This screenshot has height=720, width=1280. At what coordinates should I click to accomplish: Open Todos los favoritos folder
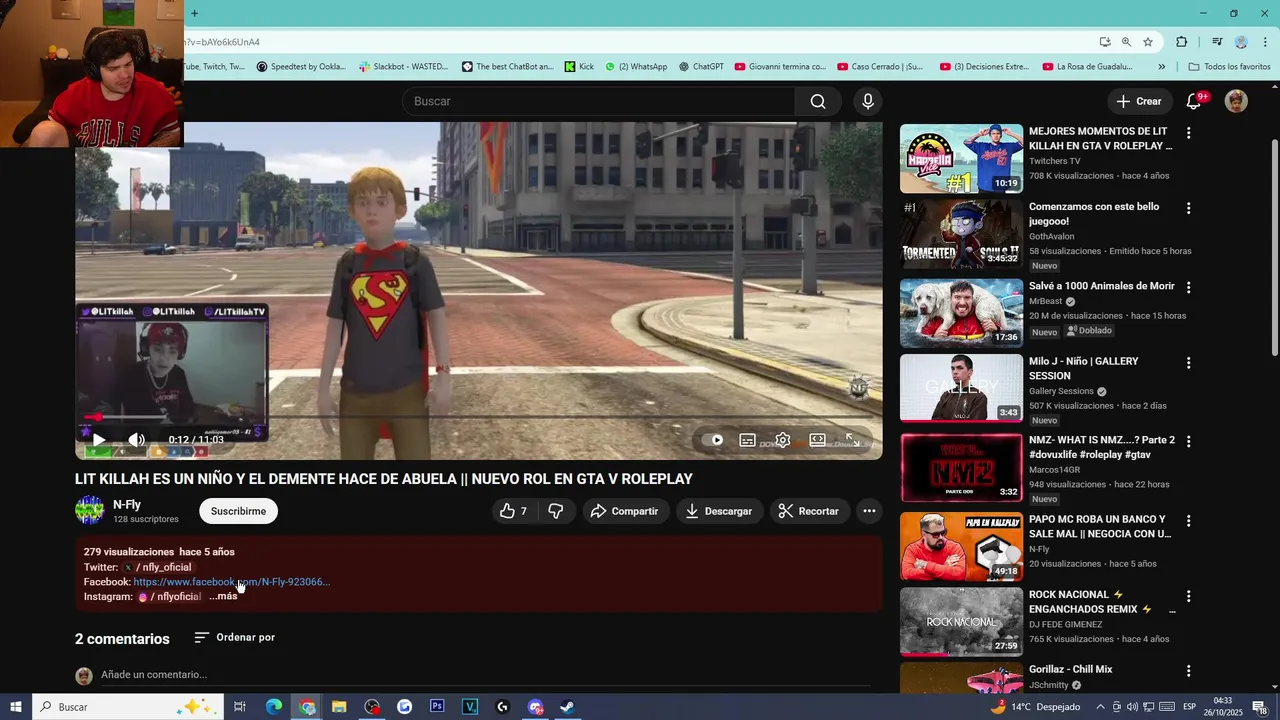1229,67
